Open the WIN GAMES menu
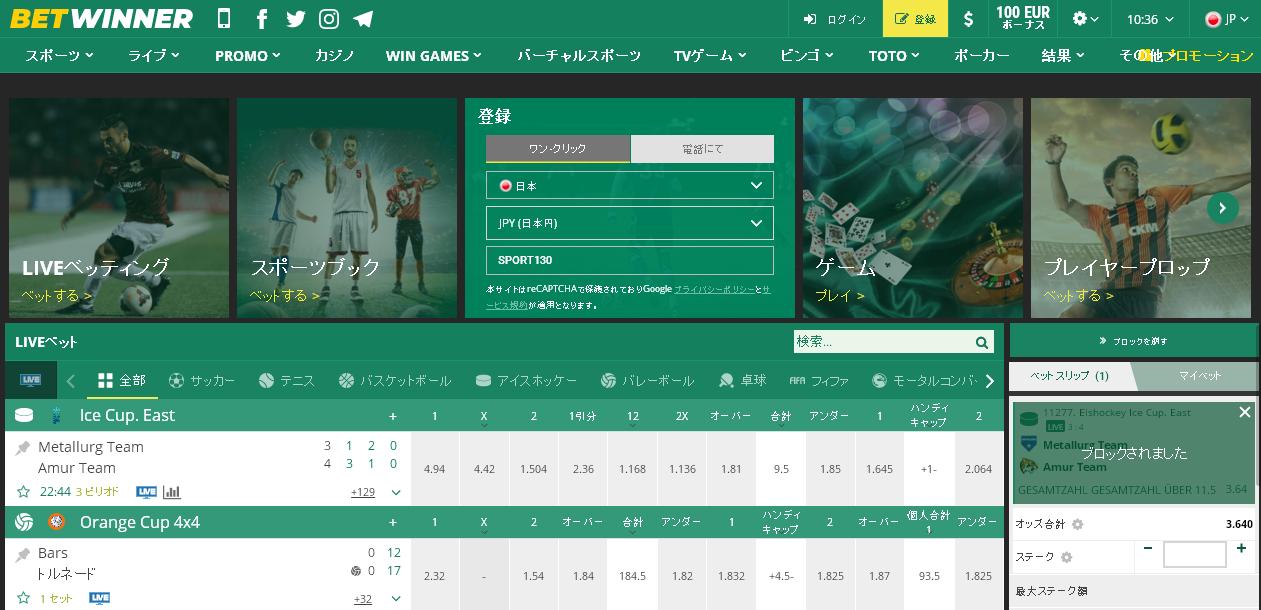1261x610 pixels. (434, 56)
